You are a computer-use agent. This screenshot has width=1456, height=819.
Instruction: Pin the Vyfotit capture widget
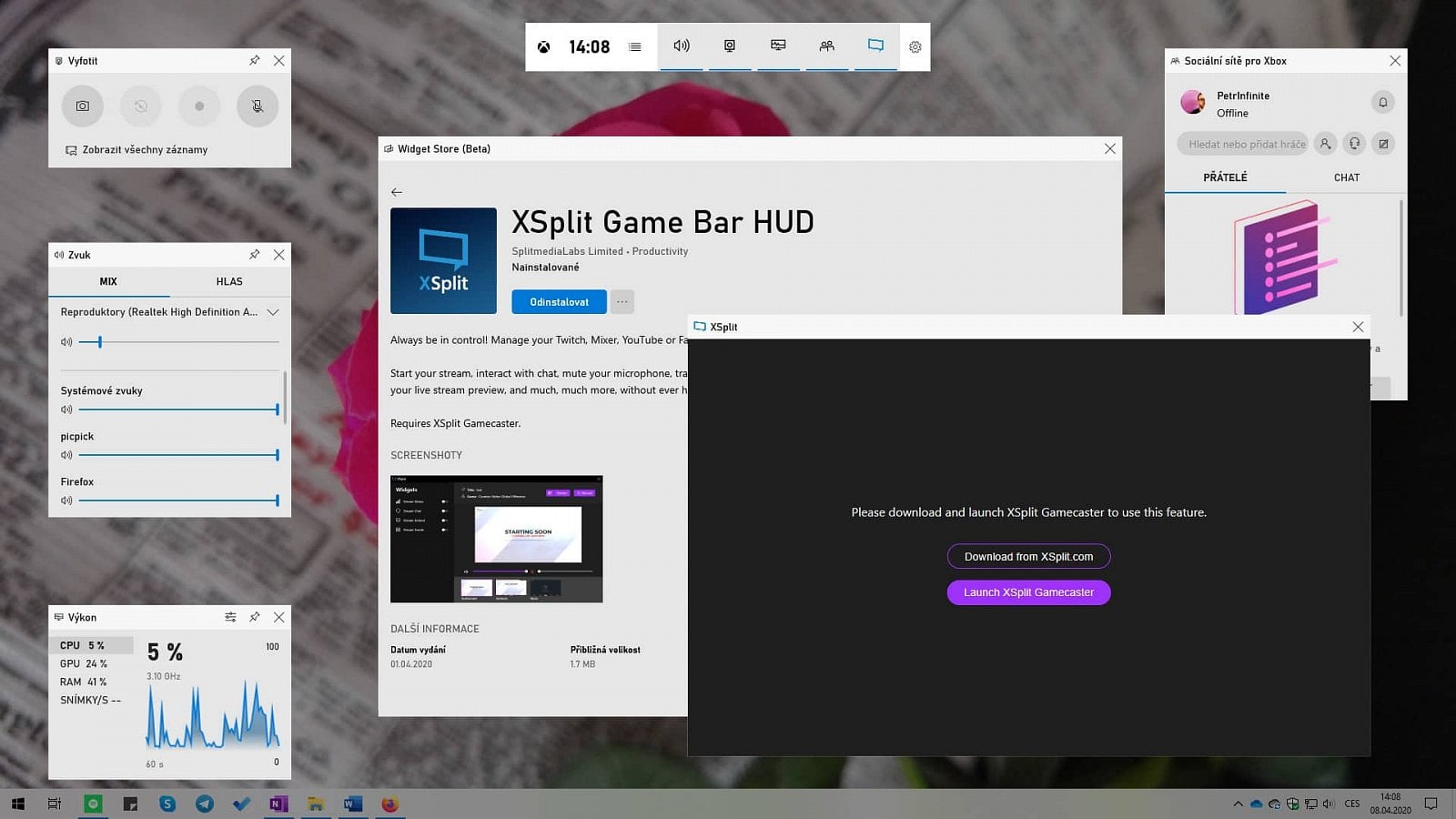255,61
